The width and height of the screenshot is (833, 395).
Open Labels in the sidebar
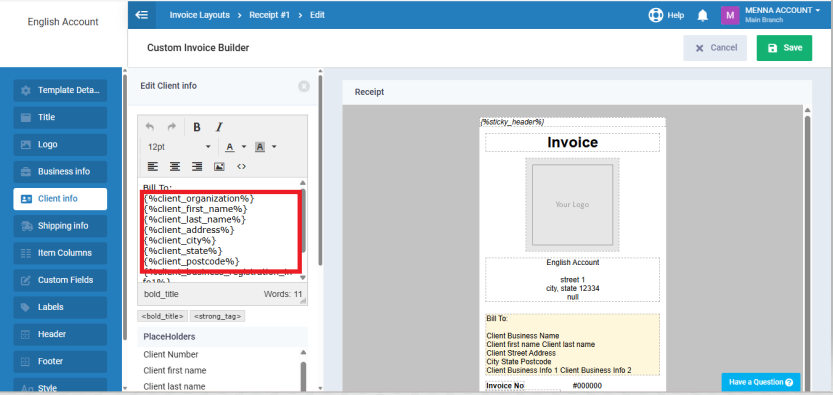60,307
